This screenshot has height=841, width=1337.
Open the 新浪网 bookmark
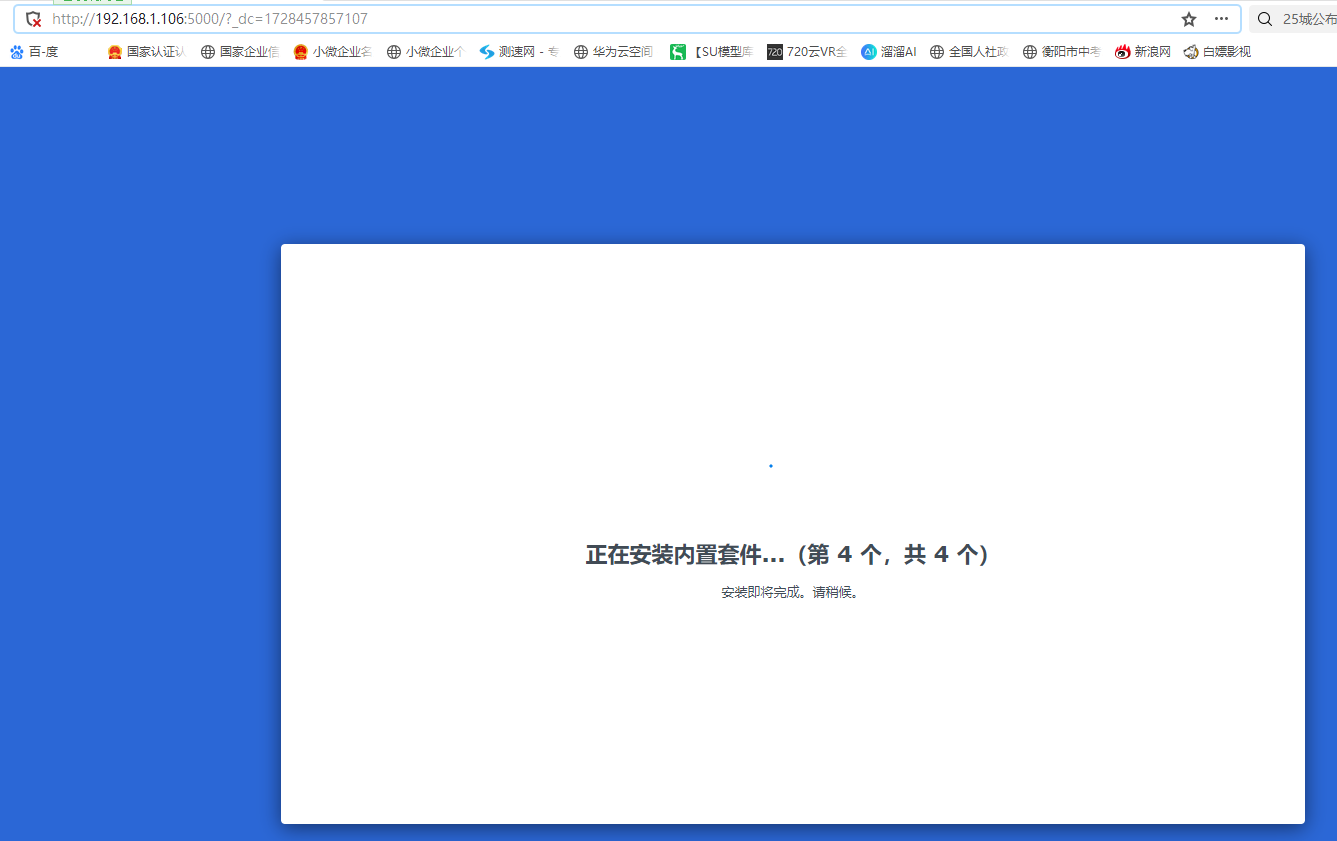tap(1142, 52)
